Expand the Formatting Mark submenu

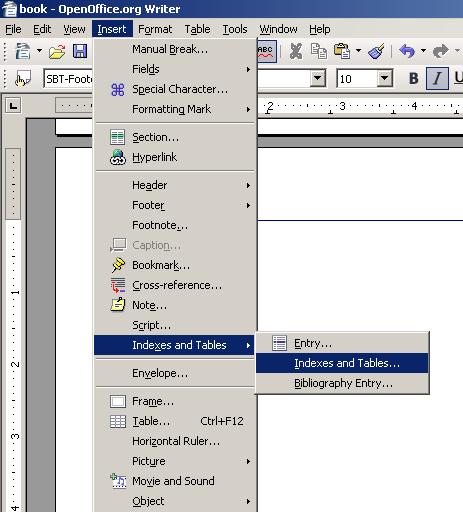(x=175, y=109)
